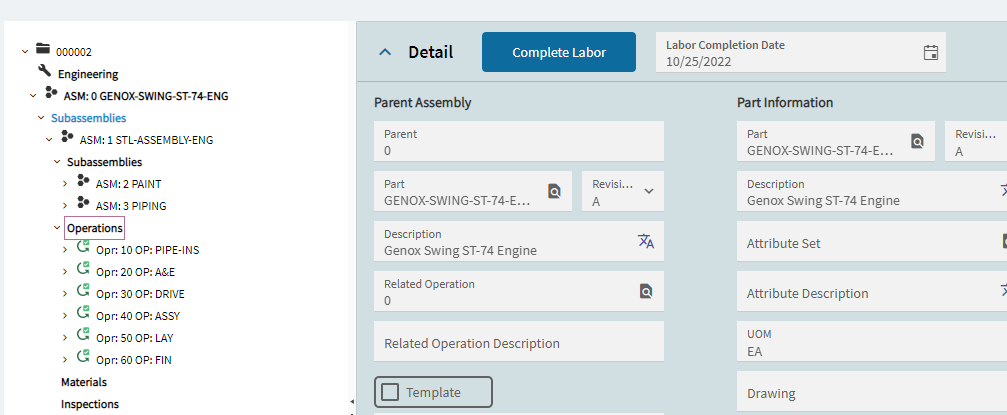Click the assembly icon for ASM: 2 PAINT
The height and width of the screenshot is (415, 1007).
pos(83,183)
